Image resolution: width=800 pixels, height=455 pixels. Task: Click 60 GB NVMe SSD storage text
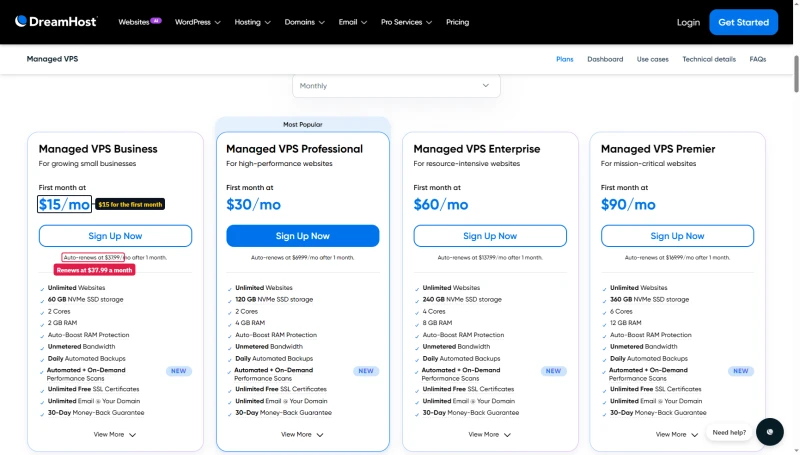[x=85, y=299]
